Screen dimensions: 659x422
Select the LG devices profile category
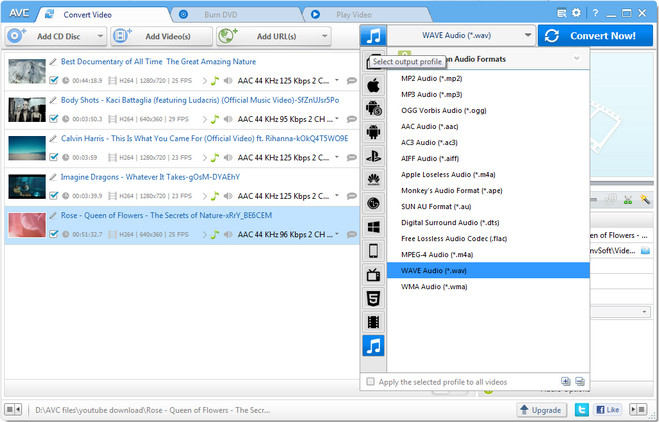(x=373, y=203)
